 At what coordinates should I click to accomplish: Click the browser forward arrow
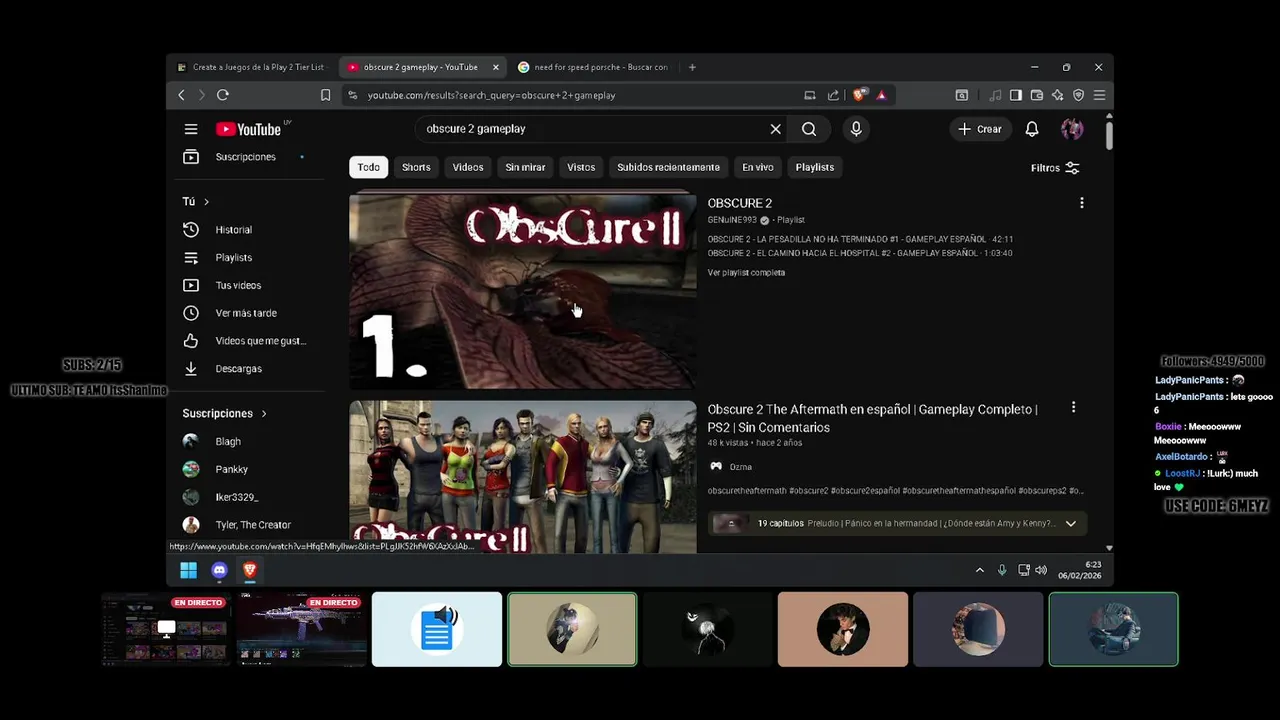click(x=201, y=95)
